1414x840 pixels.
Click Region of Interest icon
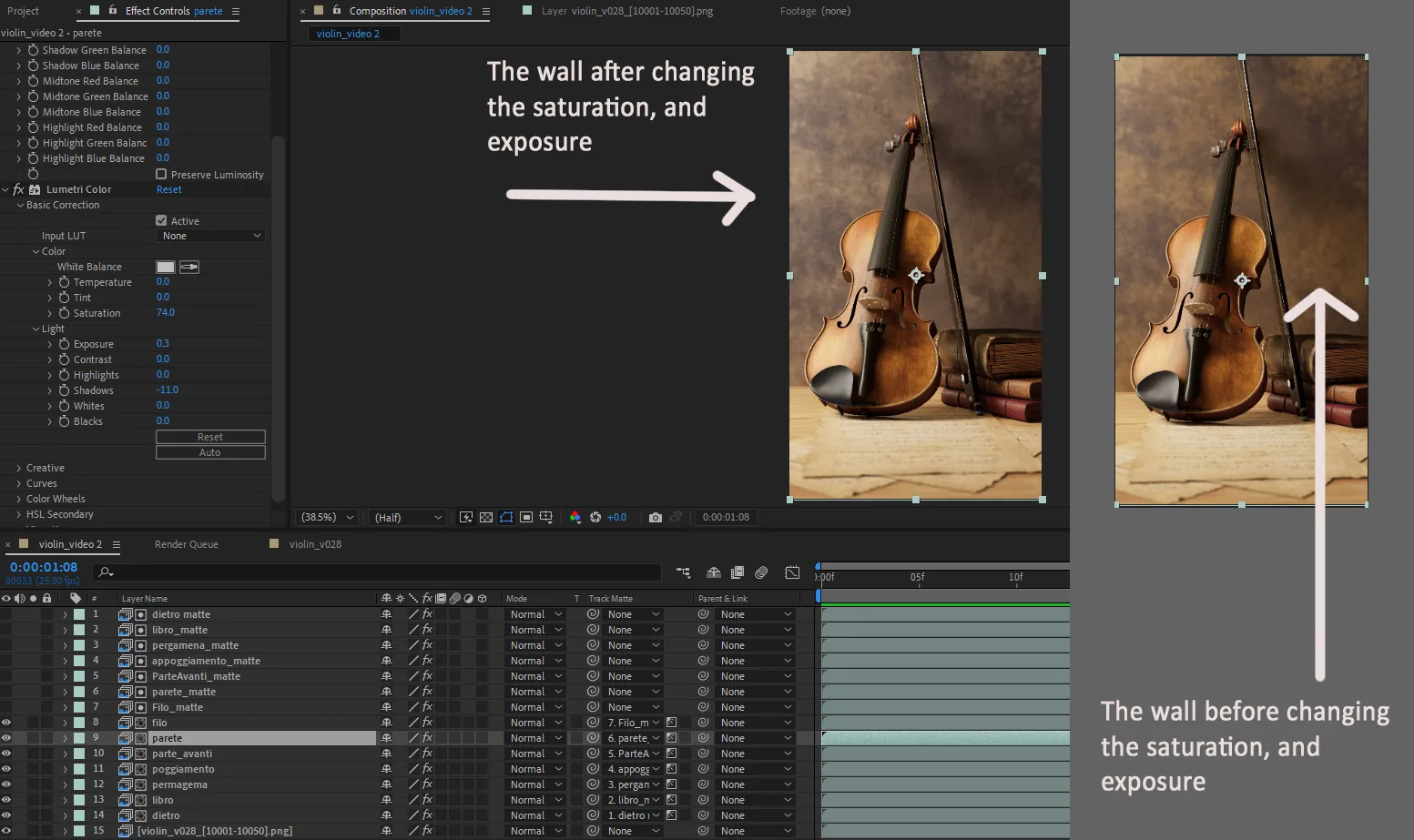[526, 517]
